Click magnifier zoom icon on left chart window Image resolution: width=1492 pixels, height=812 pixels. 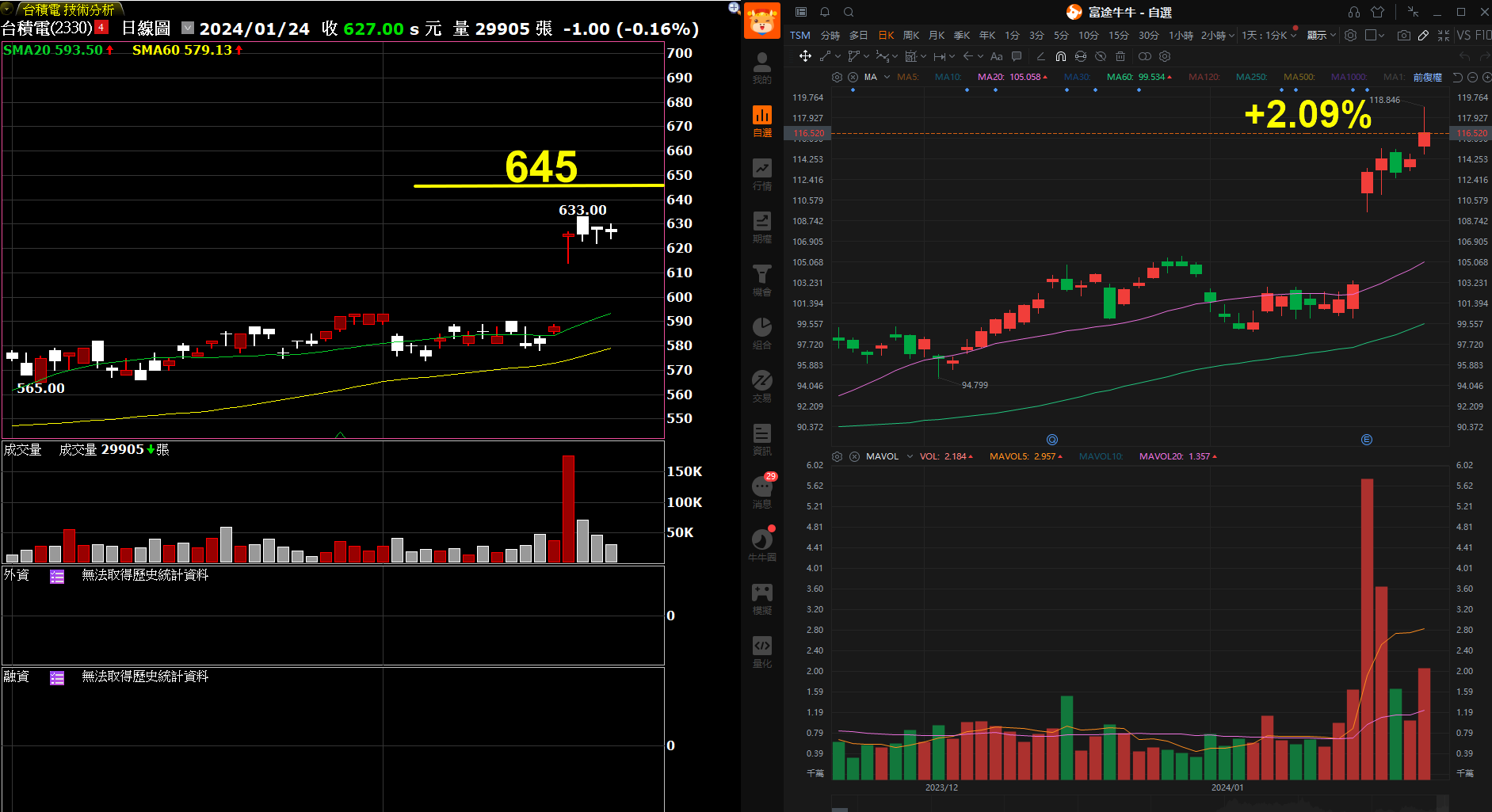click(734, 8)
